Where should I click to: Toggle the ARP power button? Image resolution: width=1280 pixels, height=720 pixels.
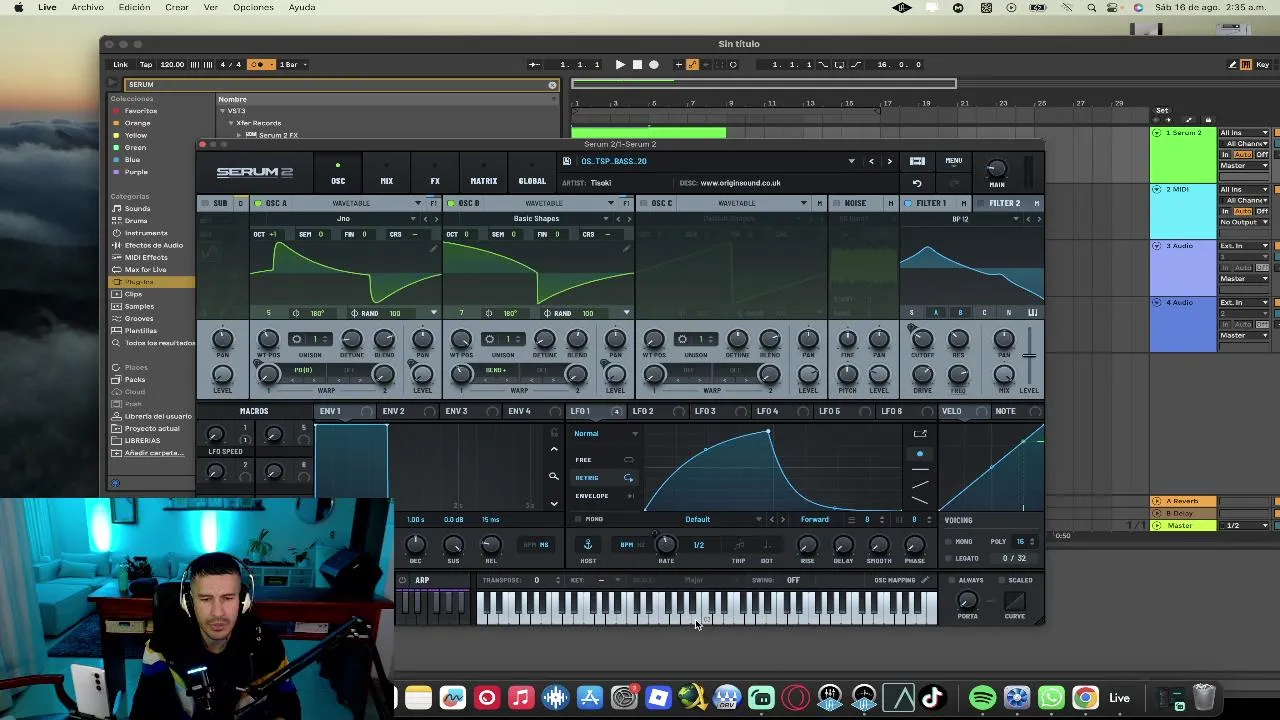403,580
